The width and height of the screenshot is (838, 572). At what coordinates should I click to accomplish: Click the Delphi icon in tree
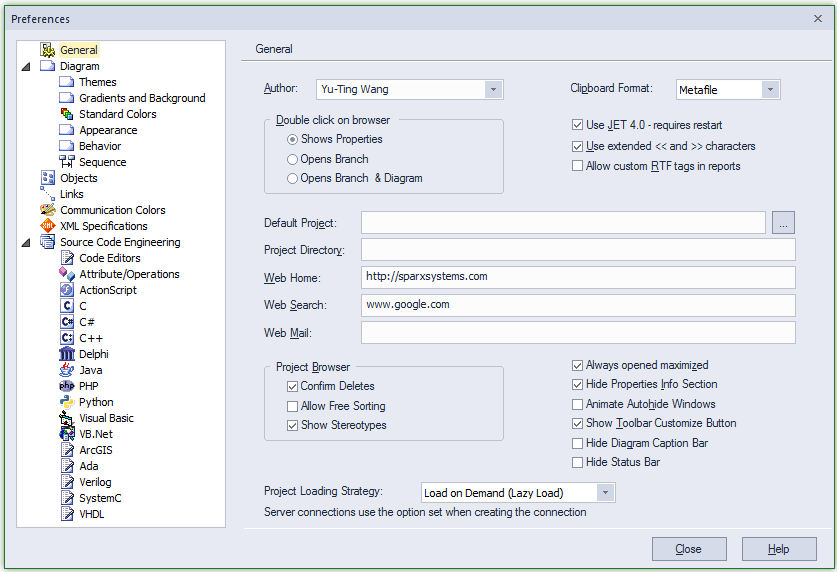67,354
